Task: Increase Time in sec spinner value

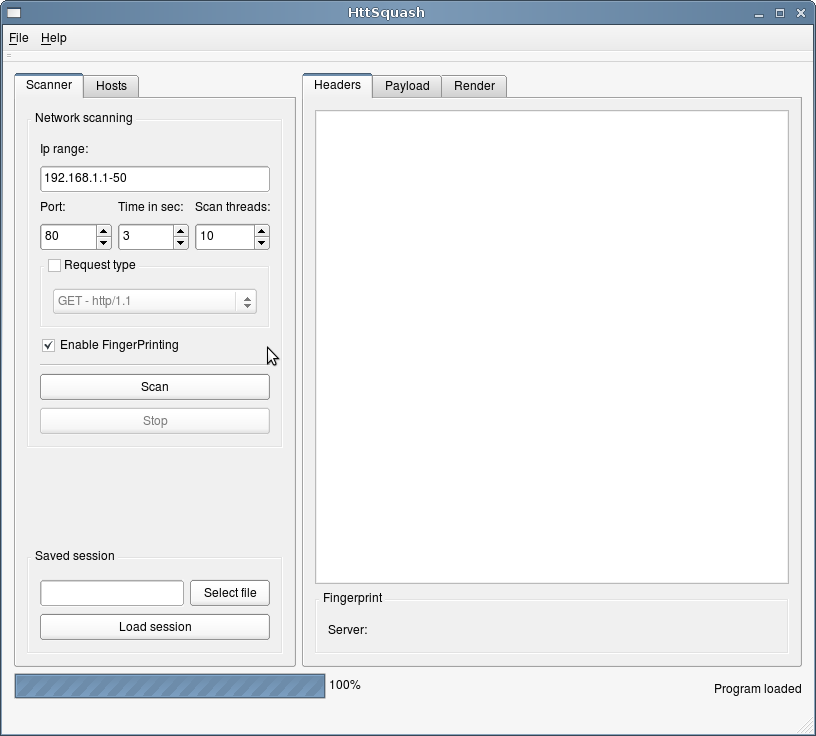Action: 180,231
